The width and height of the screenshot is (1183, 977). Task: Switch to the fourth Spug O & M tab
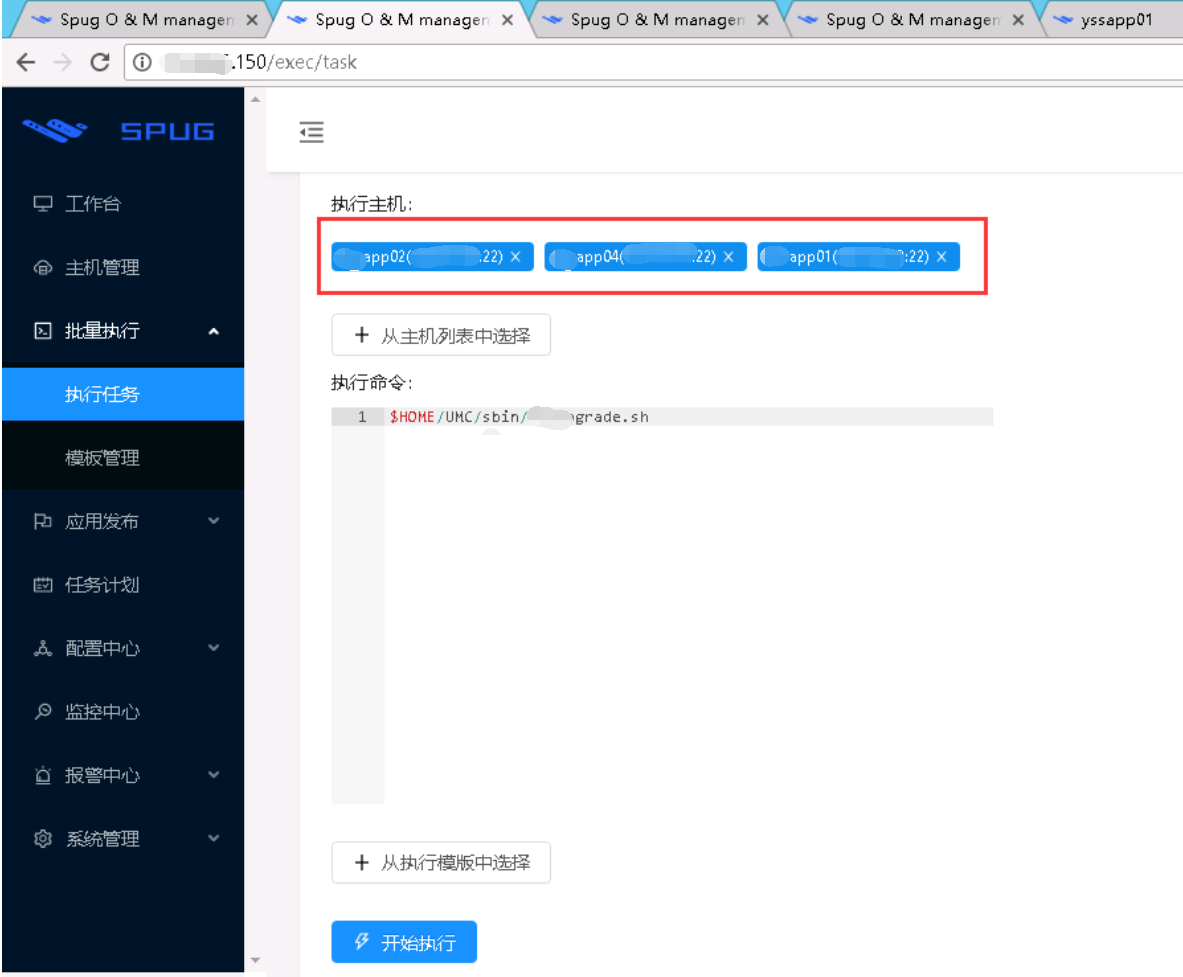[911, 20]
